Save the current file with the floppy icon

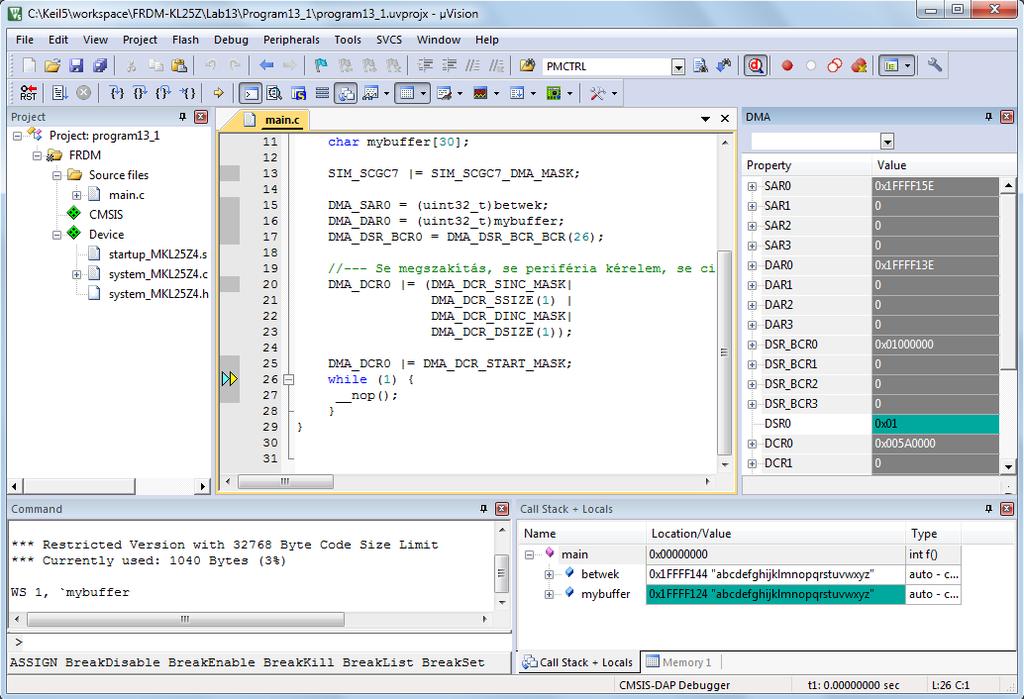pyautogui.click(x=76, y=65)
